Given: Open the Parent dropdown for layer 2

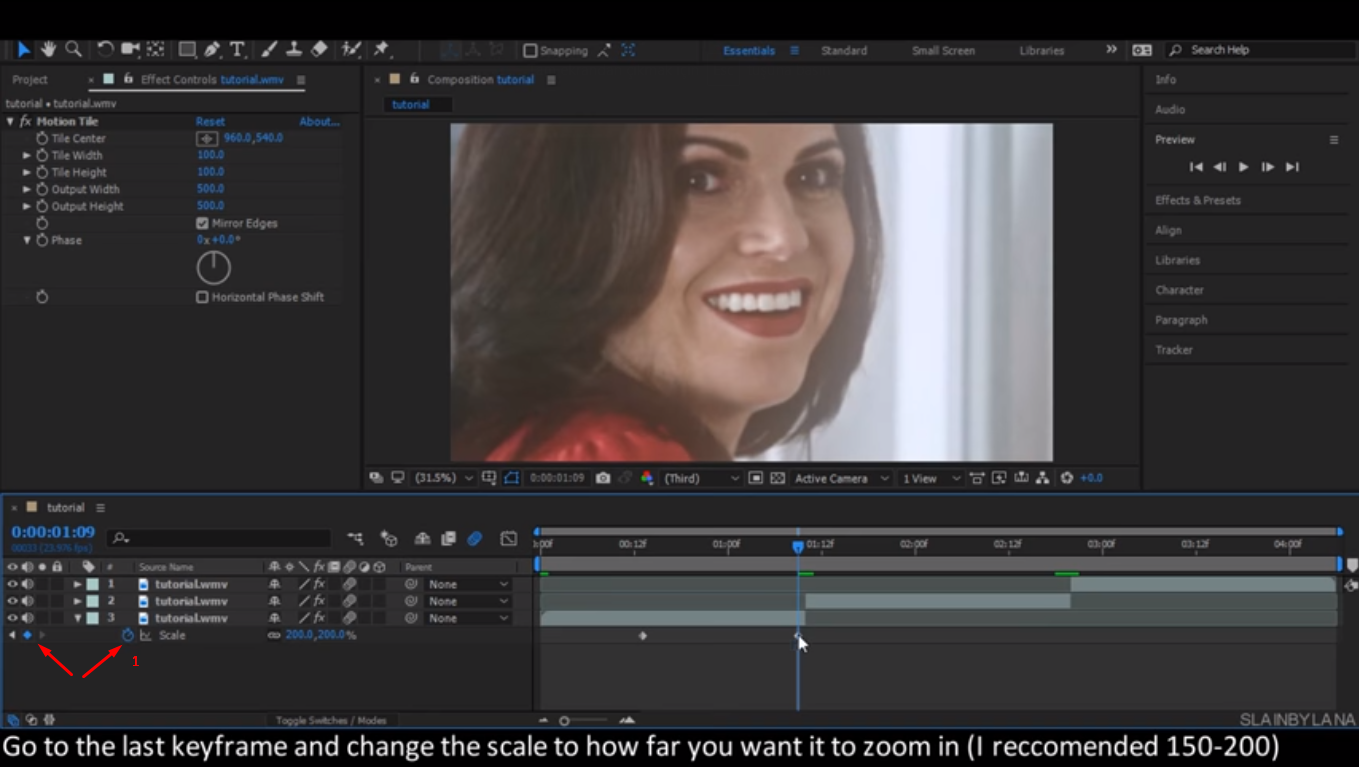Looking at the screenshot, I should 468,601.
